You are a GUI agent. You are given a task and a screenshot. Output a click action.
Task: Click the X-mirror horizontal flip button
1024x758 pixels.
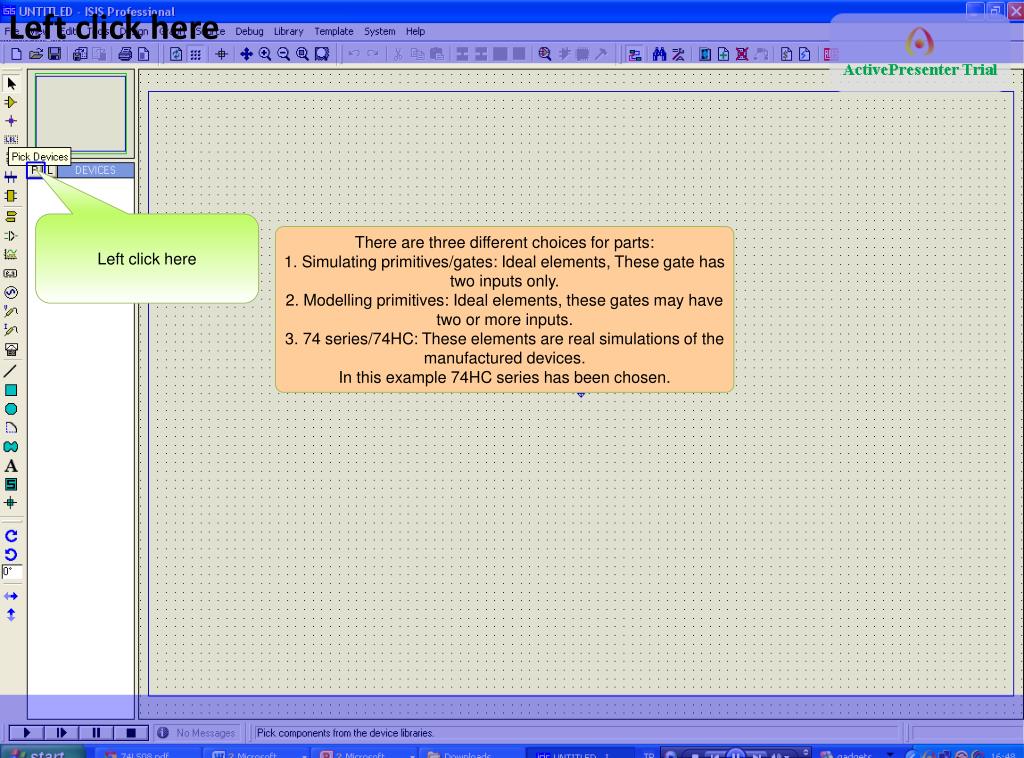(x=11, y=596)
